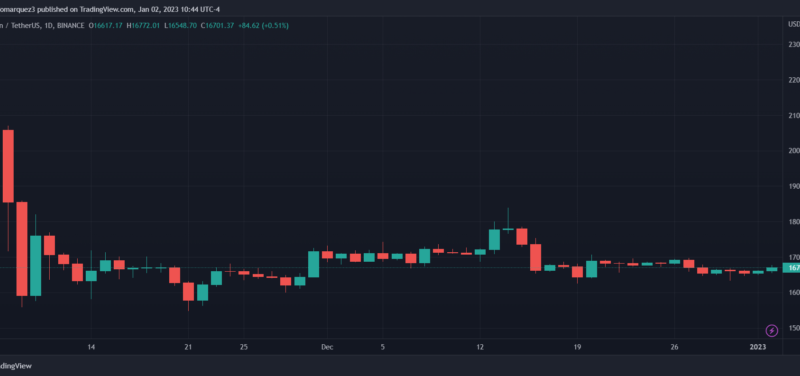Image resolution: width=800 pixels, height=376 pixels.
Task: Click the low value L16548.70
Action: point(182,25)
